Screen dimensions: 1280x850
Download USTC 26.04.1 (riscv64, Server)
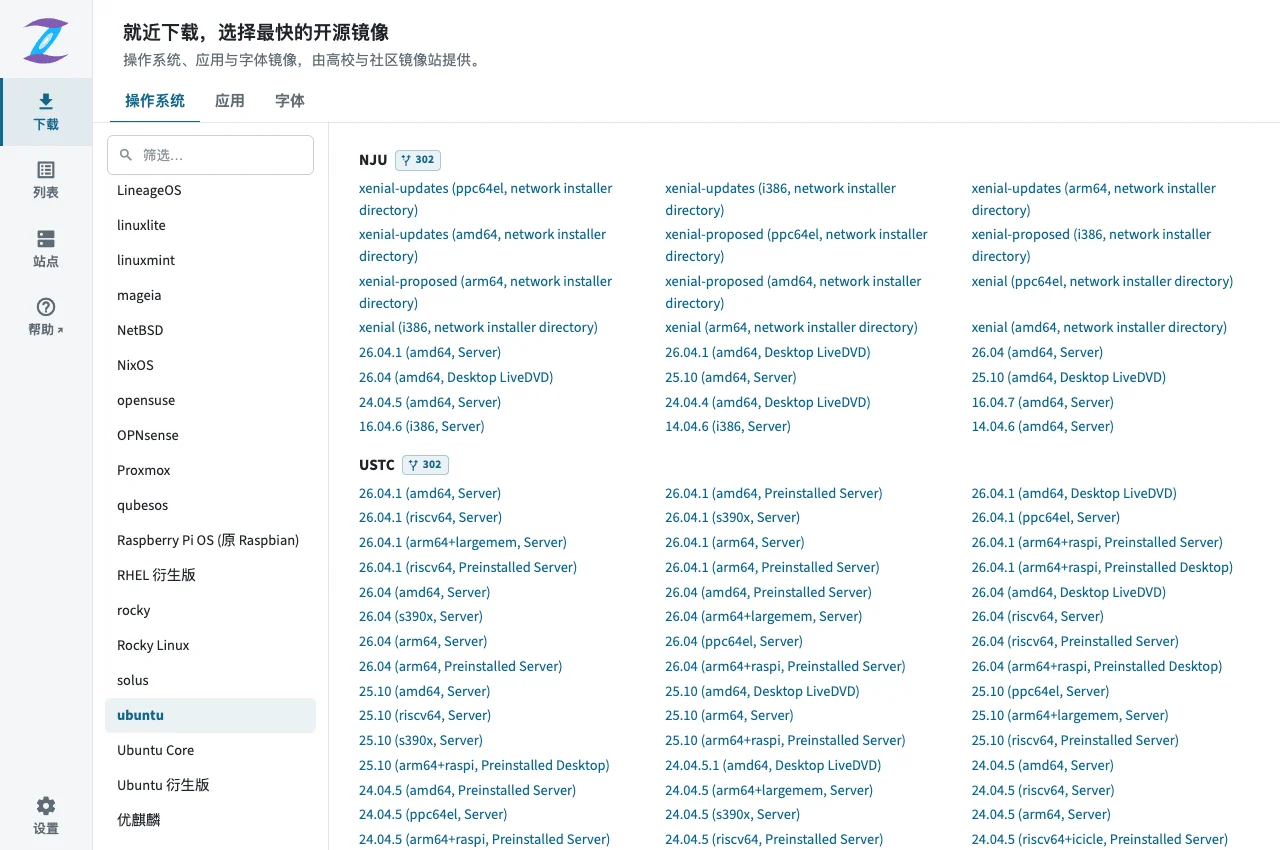430,518
